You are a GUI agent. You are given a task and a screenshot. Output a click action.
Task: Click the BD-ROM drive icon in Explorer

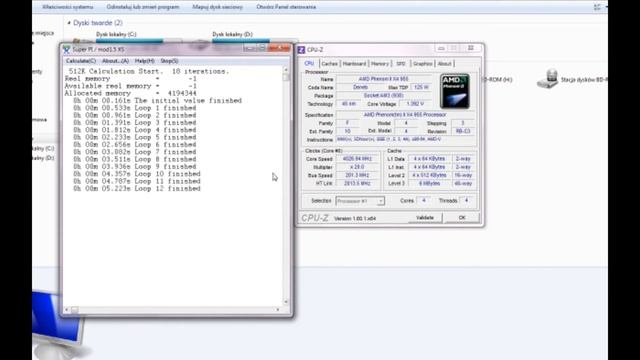click(x=548, y=79)
